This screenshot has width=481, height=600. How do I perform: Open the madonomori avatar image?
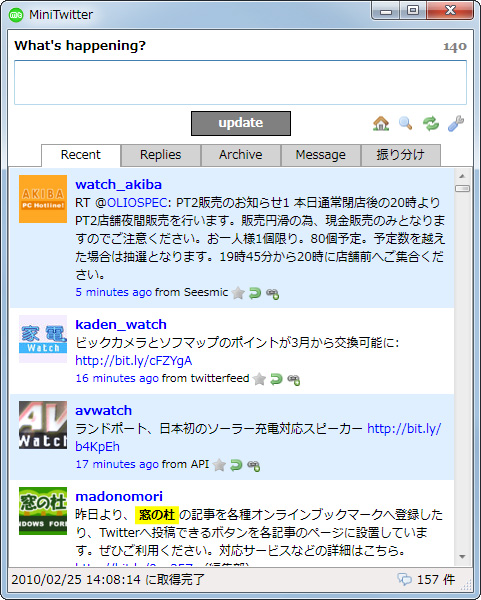tap(43, 511)
